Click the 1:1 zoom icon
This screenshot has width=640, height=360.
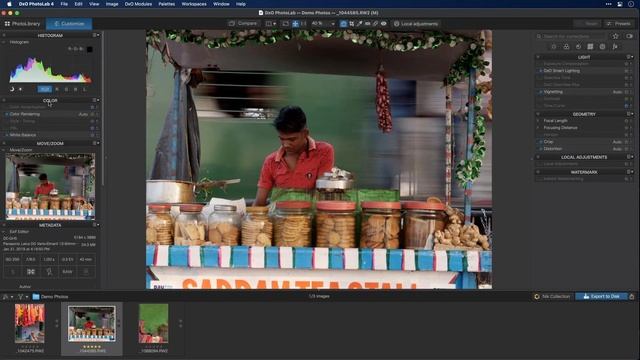pos(303,24)
